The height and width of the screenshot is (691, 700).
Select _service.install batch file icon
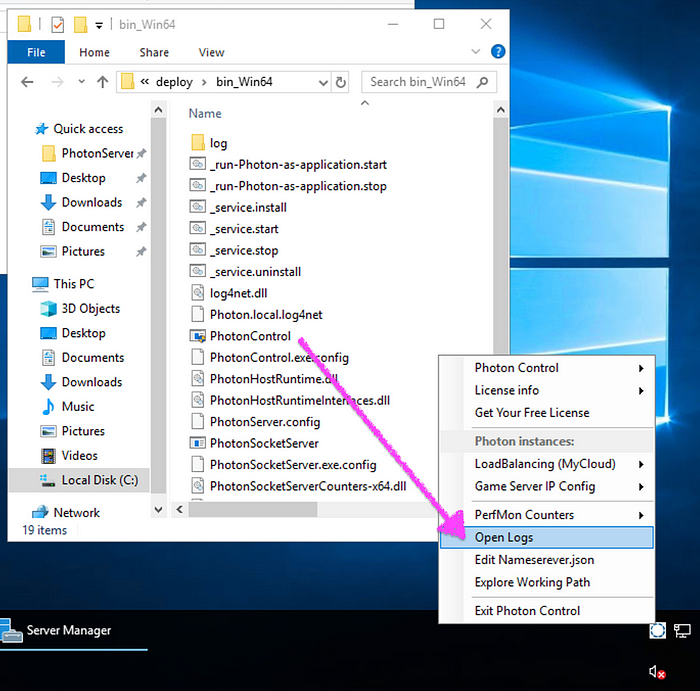[198, 207]
